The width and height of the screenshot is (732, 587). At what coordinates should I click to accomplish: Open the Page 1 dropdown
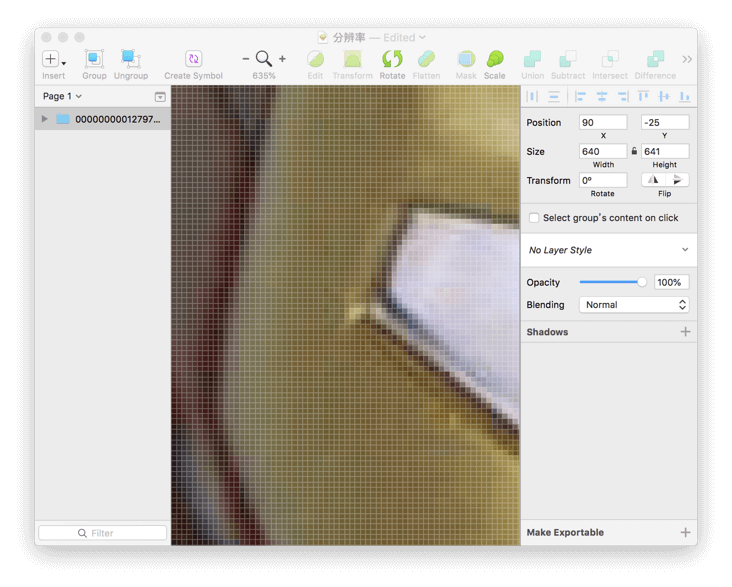click(x=62, y=96)
